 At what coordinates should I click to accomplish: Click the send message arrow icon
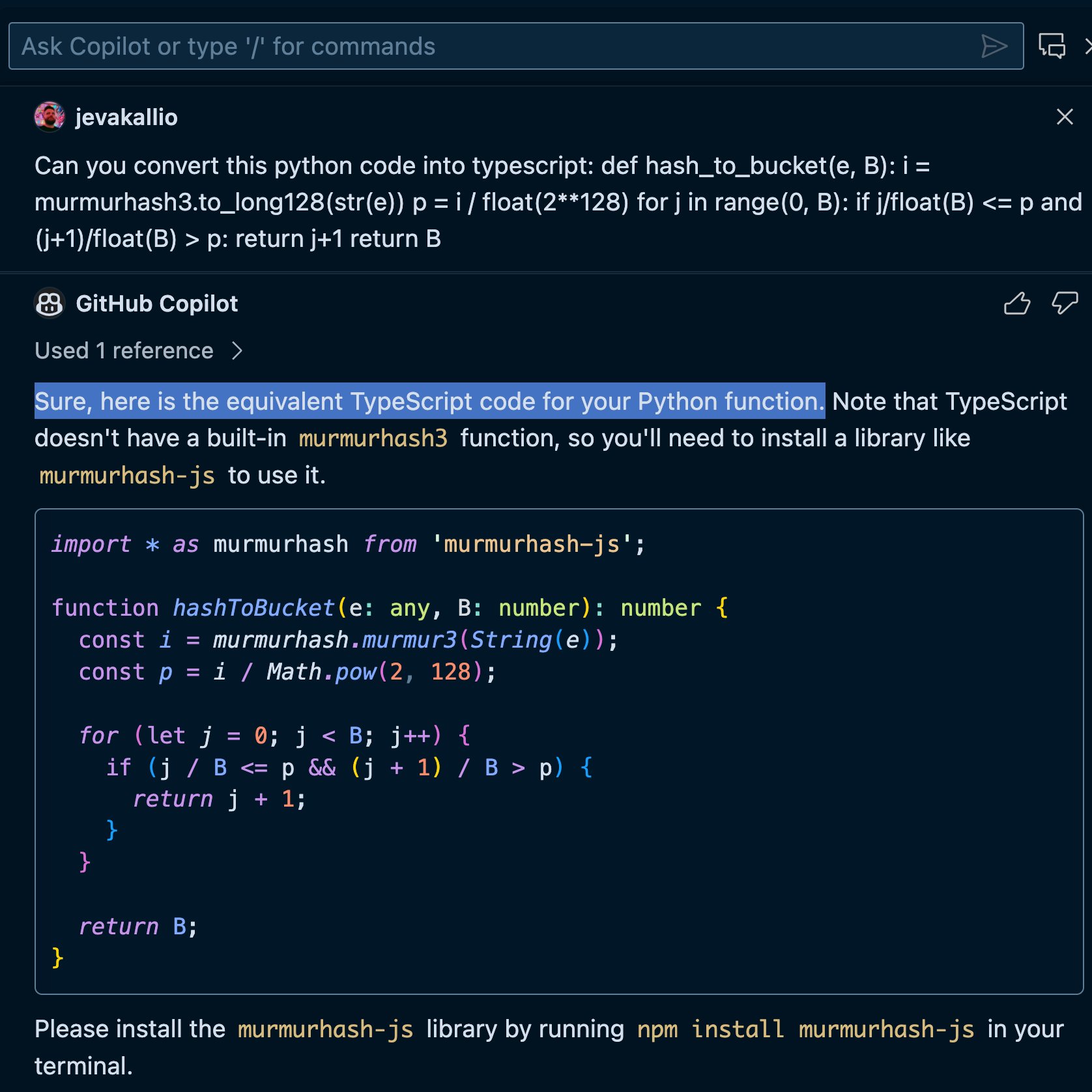tap(994, 46)
